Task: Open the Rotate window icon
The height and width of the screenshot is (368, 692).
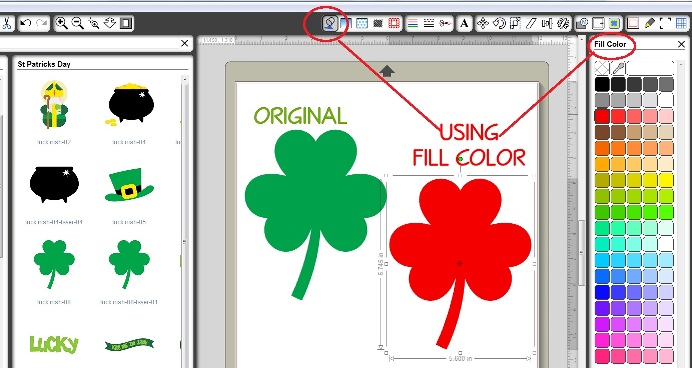Action: tap(499, 23)
